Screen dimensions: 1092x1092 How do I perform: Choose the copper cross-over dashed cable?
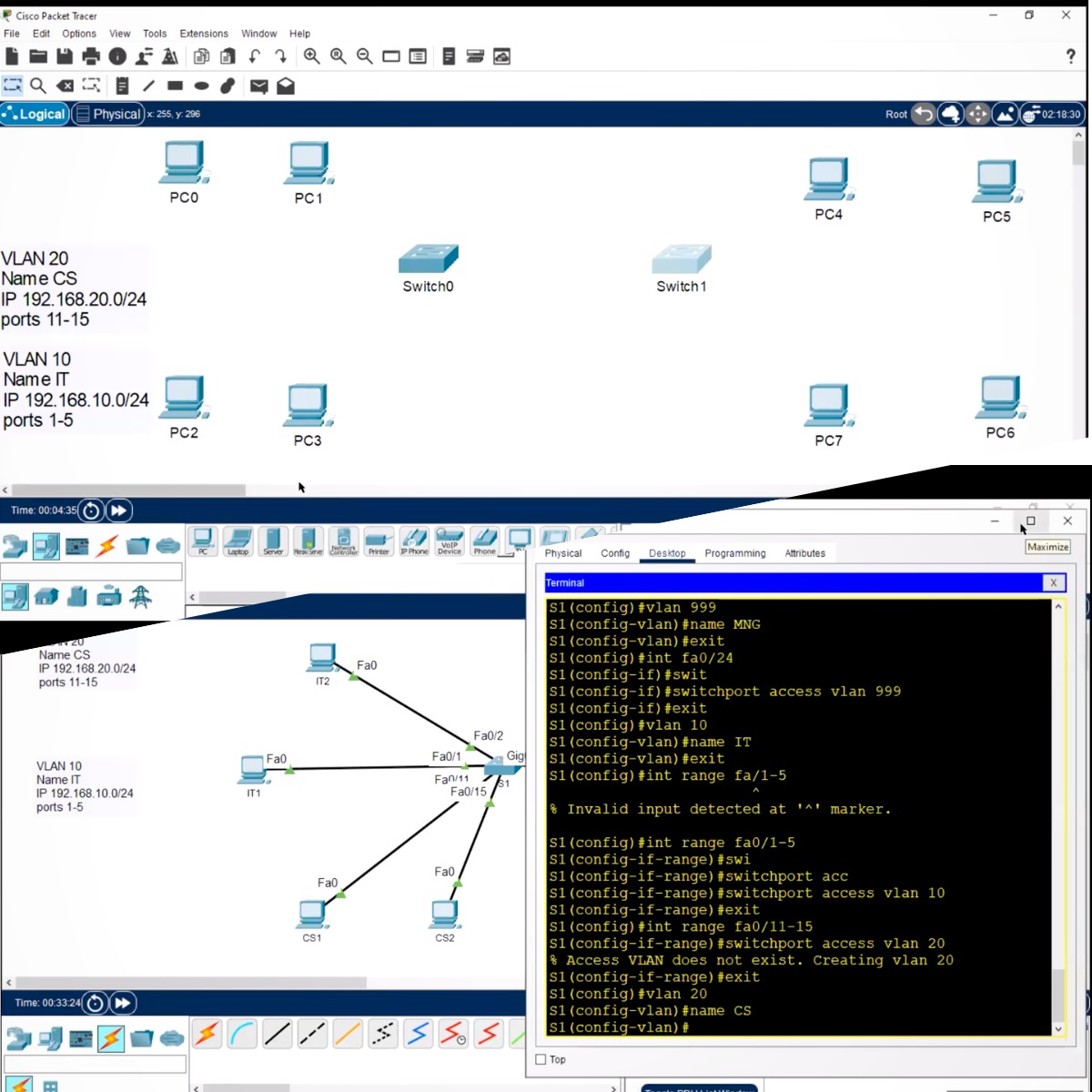point(312,1035)
